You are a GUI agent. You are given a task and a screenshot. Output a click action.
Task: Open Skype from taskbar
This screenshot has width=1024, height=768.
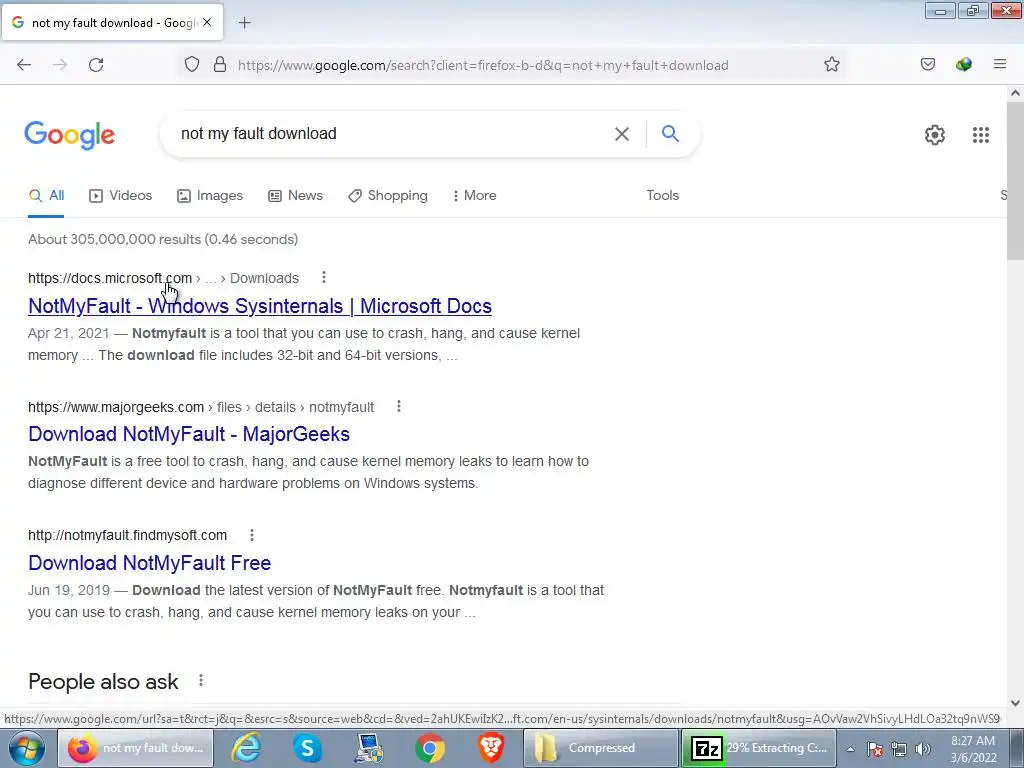[308, 748]
